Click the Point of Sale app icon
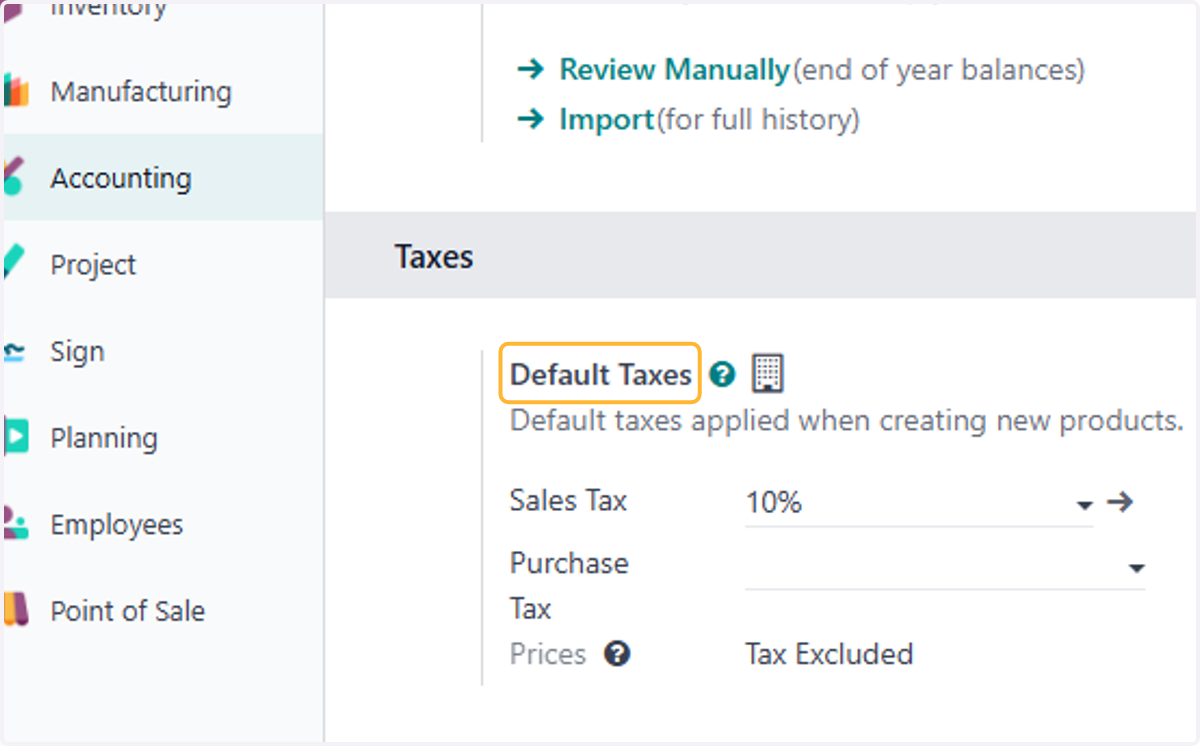 click(x=15, y=610)
